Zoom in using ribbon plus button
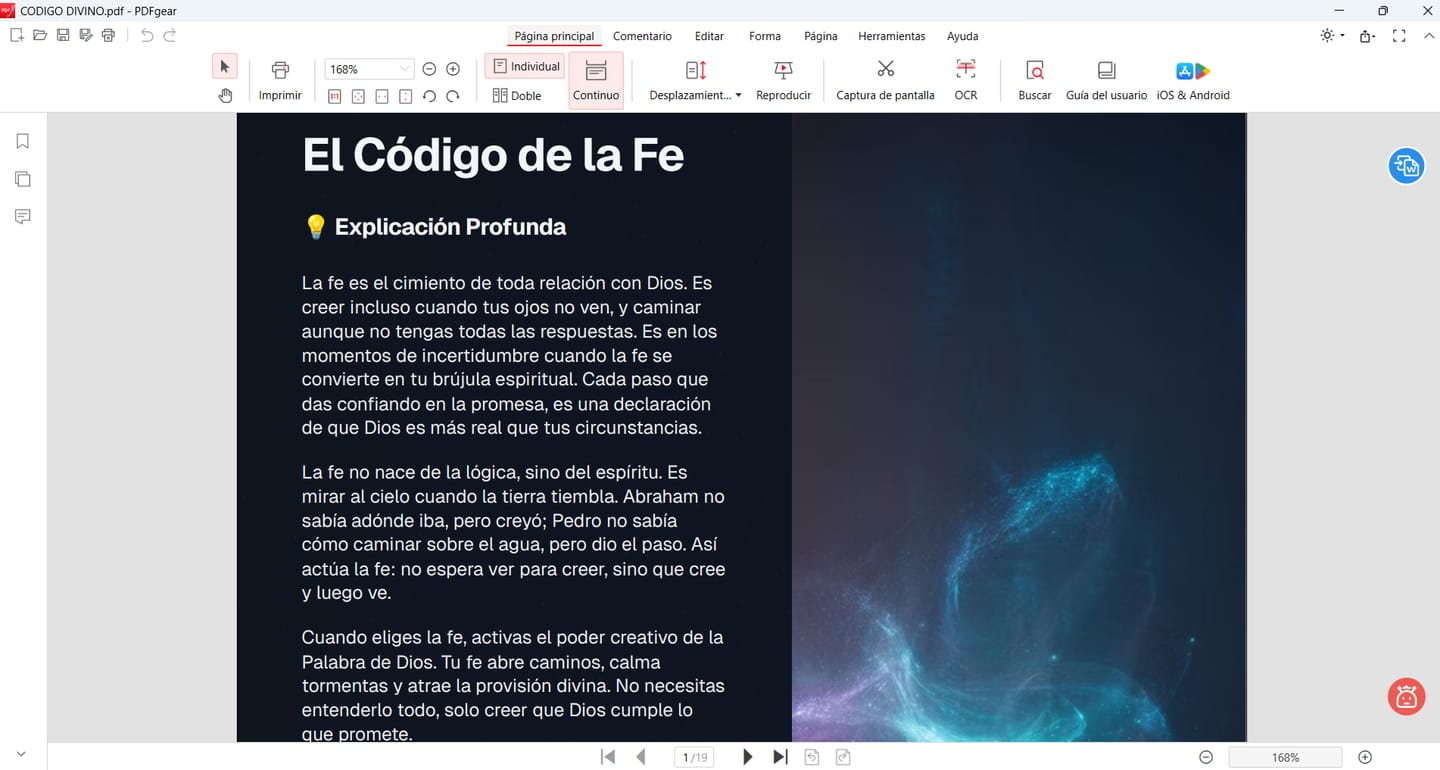 (453, 69)
